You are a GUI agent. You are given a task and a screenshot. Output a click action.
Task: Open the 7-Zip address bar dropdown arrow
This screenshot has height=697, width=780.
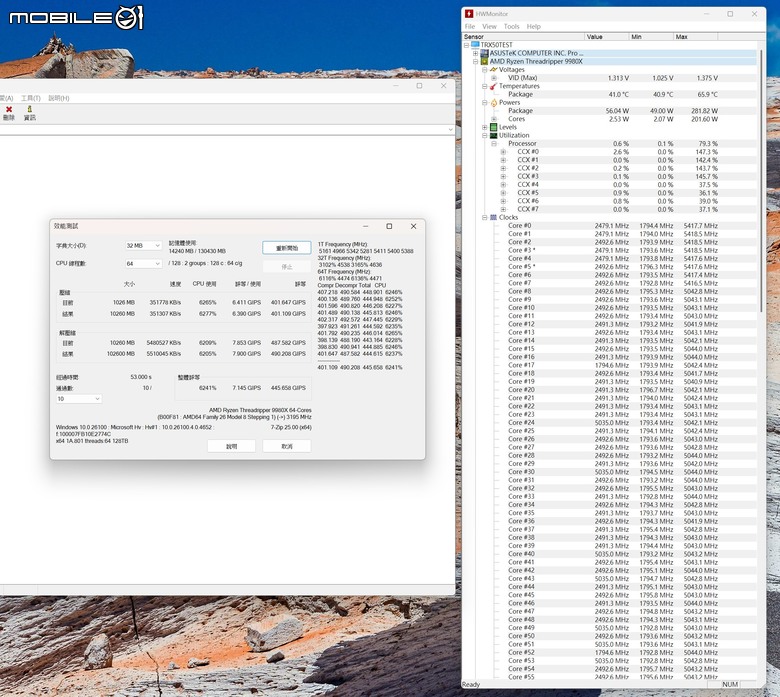tap(450, 129)
